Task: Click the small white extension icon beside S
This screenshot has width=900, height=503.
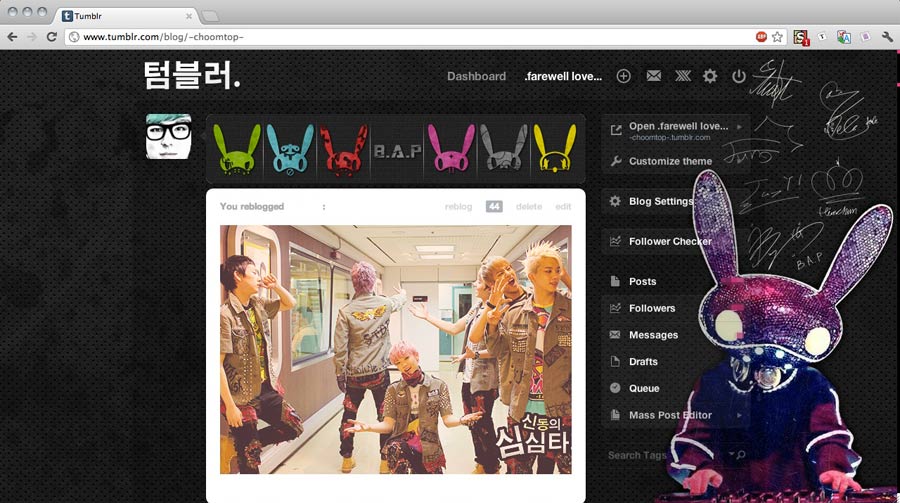Action: pos(822,37)
